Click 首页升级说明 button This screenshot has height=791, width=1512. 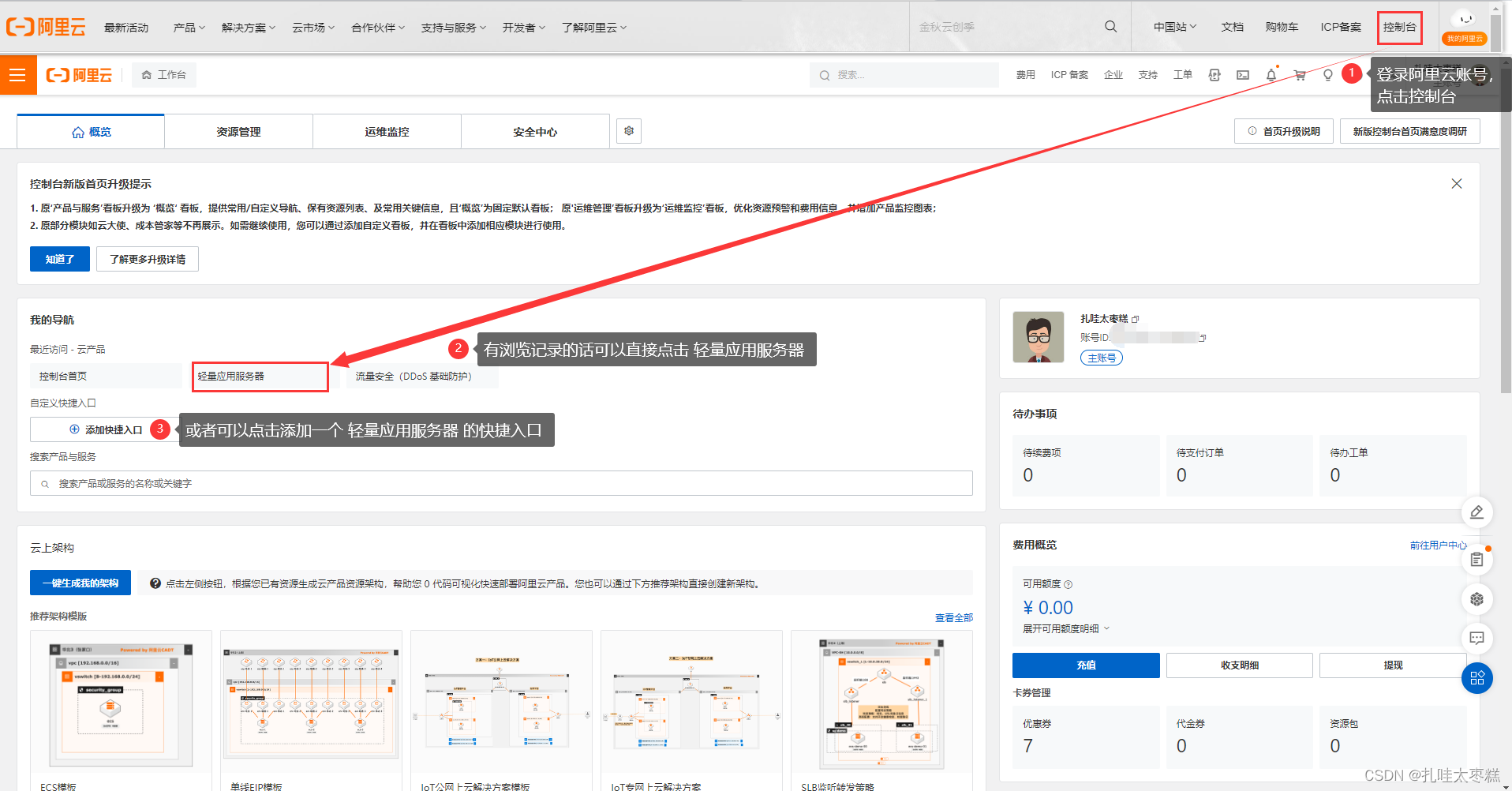(x=1284, y=131)
